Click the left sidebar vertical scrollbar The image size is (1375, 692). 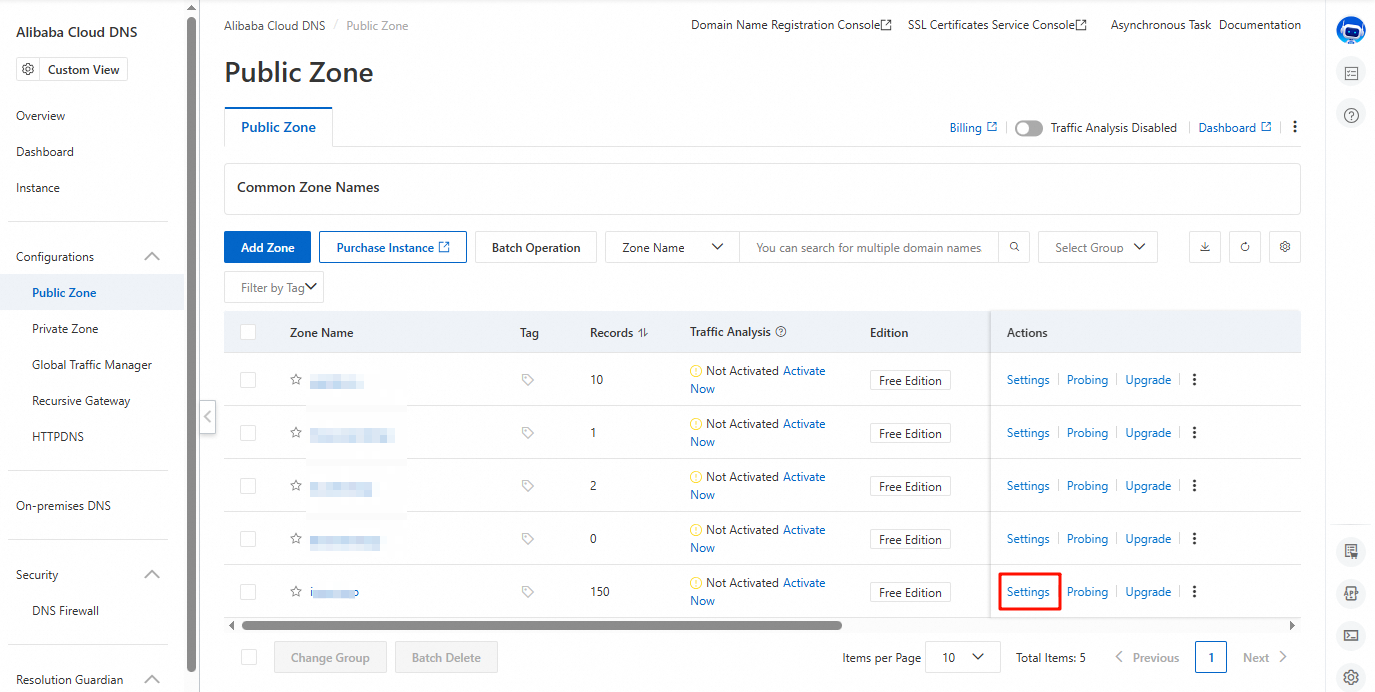192,345
